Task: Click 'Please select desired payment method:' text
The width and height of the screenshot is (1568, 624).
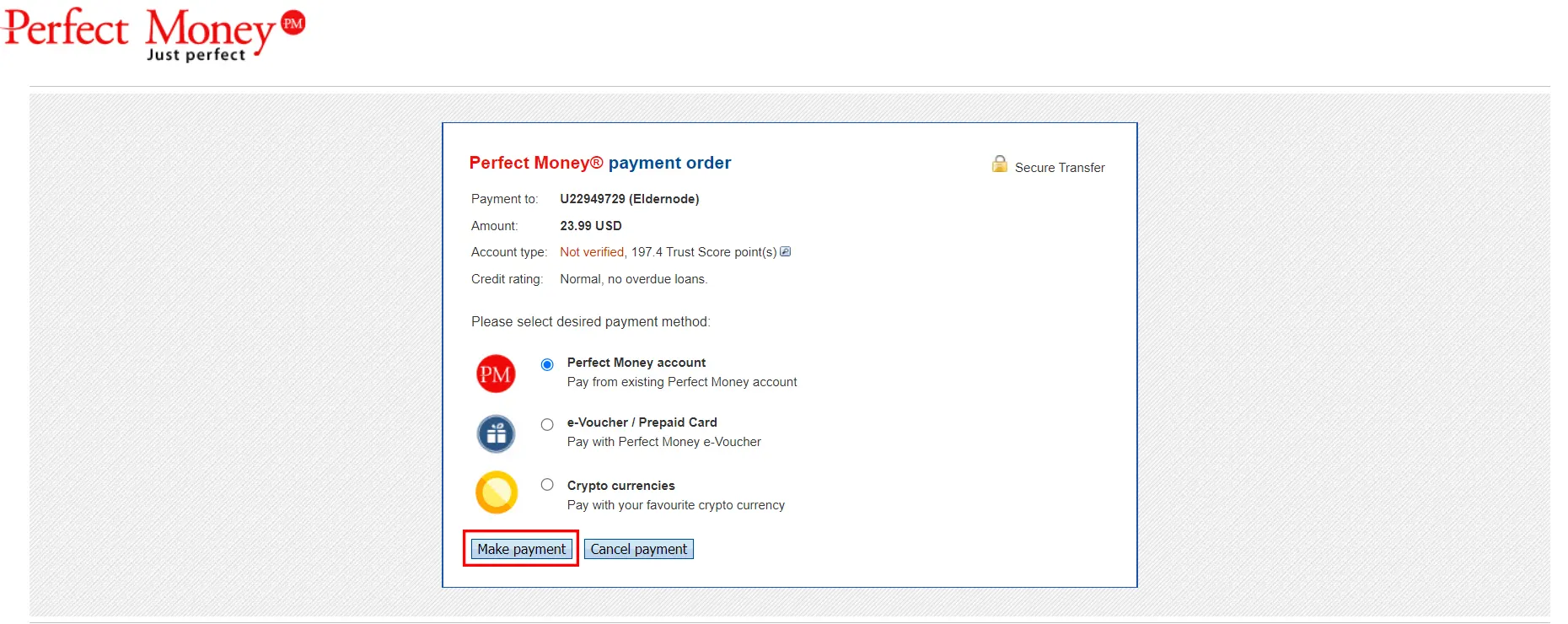Action: click(591, 321)
